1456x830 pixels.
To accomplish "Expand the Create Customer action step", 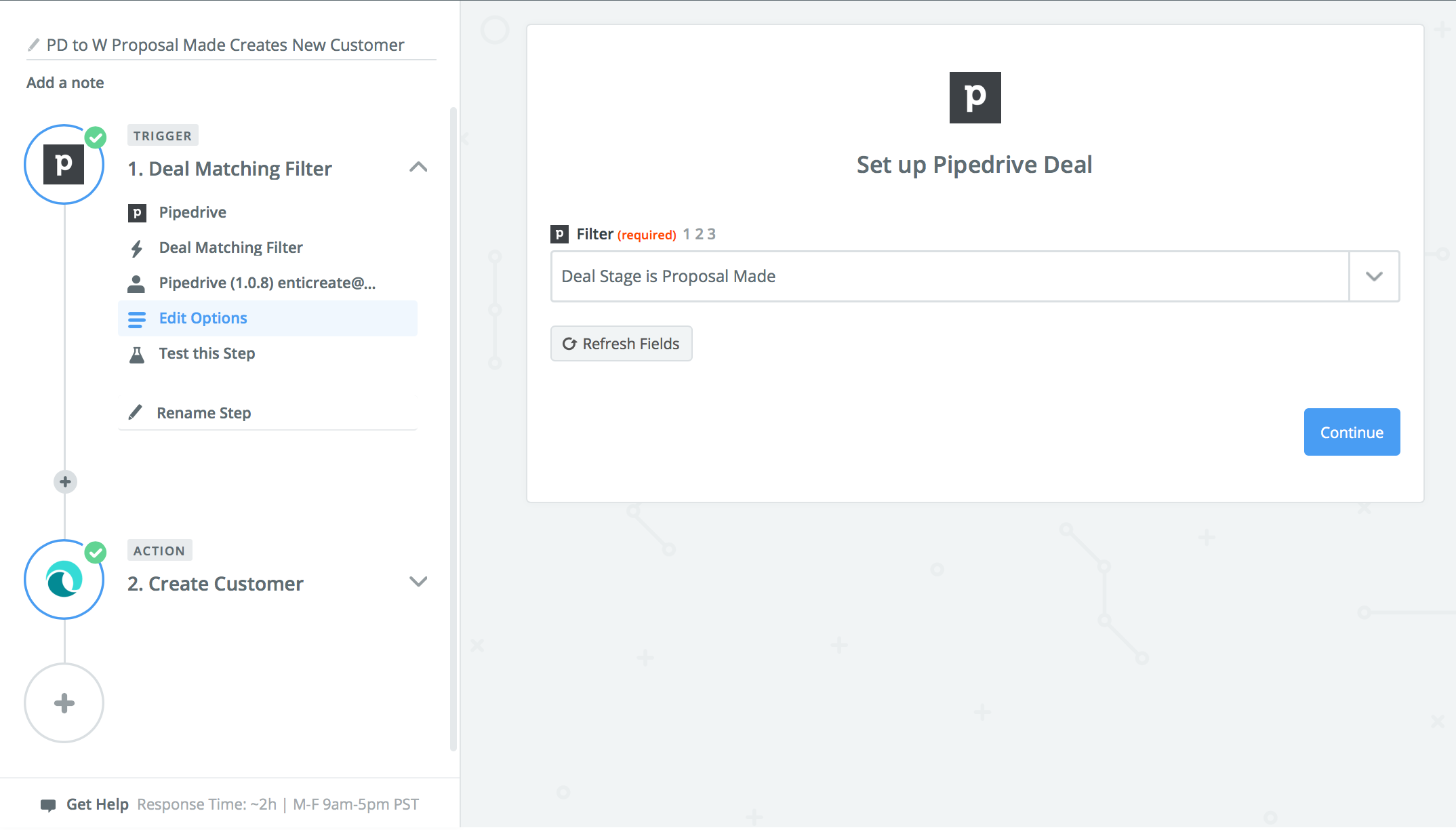I will click(418, 582).
